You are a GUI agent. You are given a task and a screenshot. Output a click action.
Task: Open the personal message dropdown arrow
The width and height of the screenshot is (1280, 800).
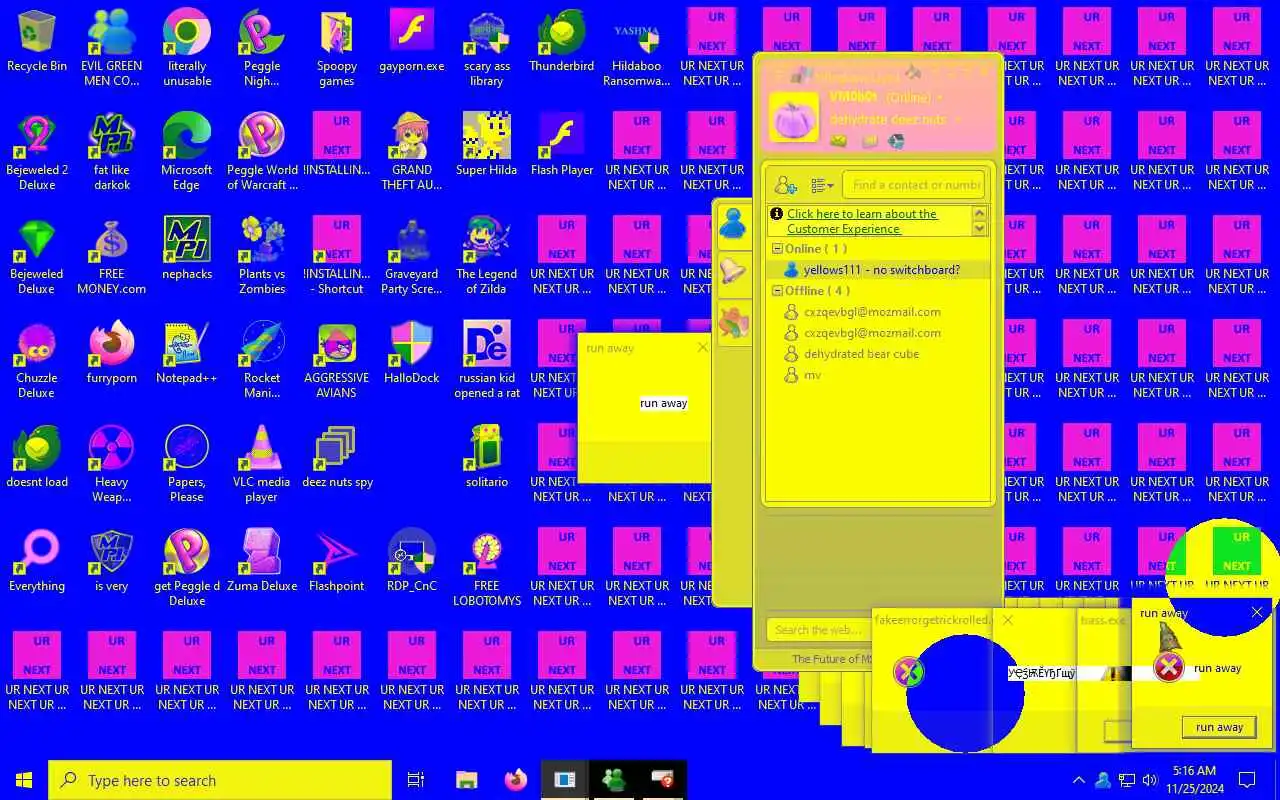(957, 120)
